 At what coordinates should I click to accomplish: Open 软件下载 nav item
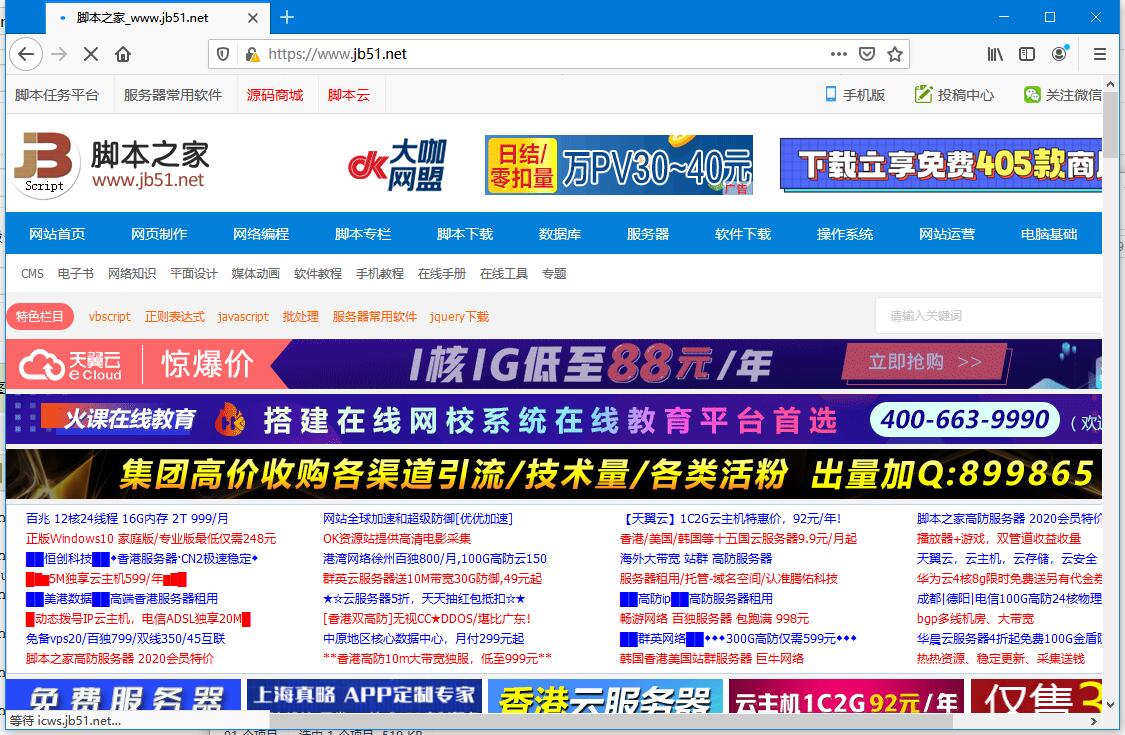point(743,234)
